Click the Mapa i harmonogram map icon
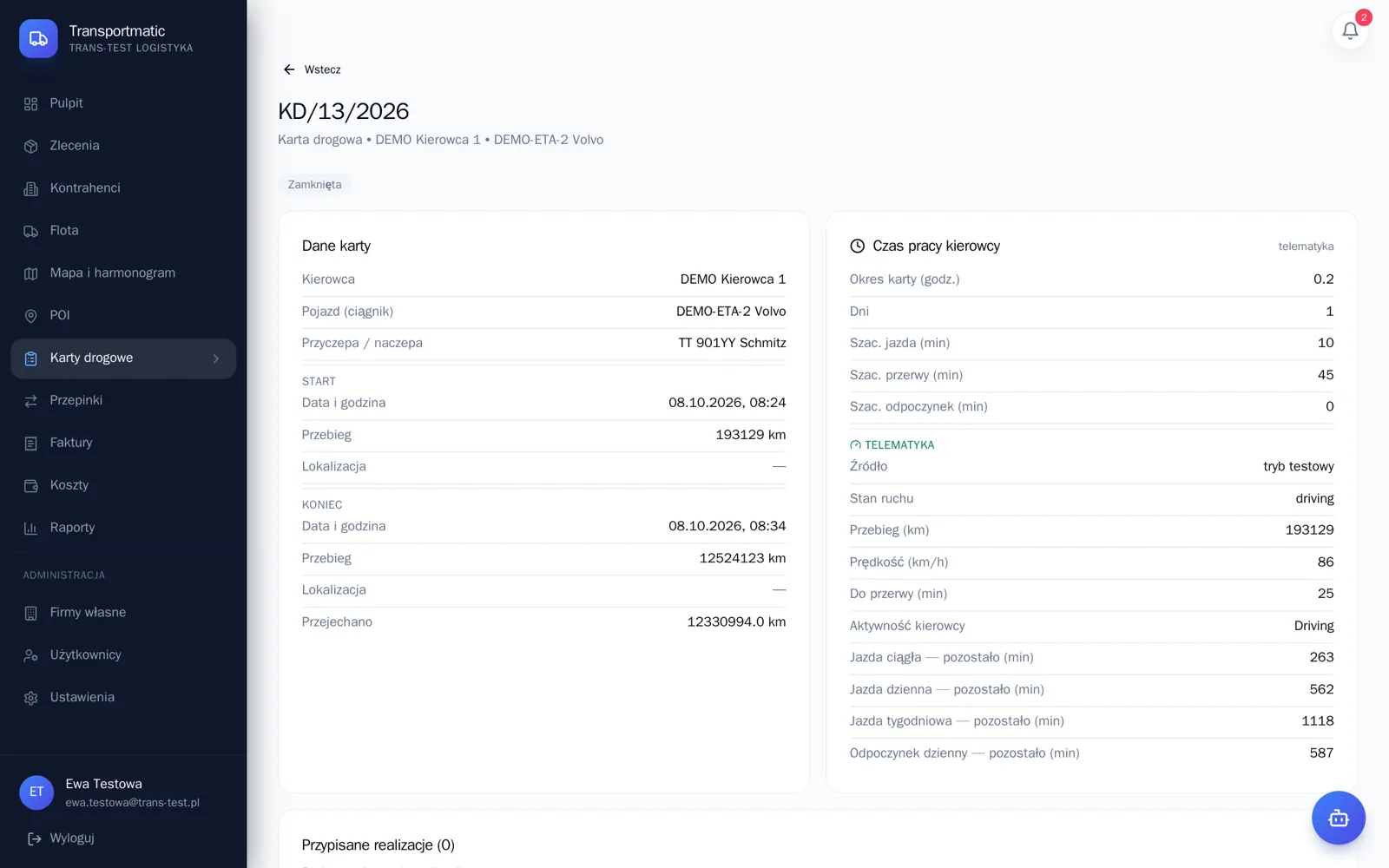The height and width of the screenshot is (868, 1389). pyautogui.click(x=31, y=273)
